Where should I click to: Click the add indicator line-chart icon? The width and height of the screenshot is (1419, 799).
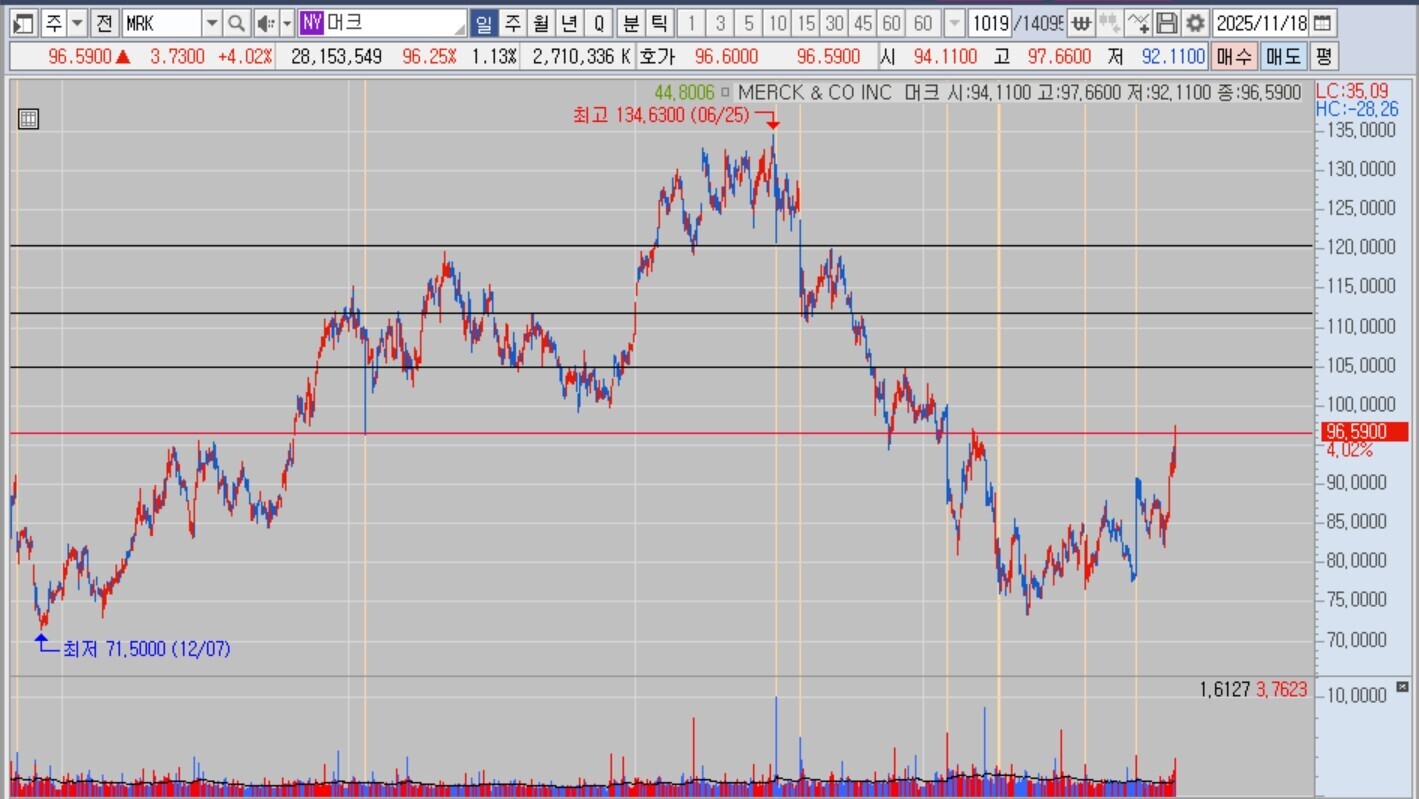pos(1138,23)
